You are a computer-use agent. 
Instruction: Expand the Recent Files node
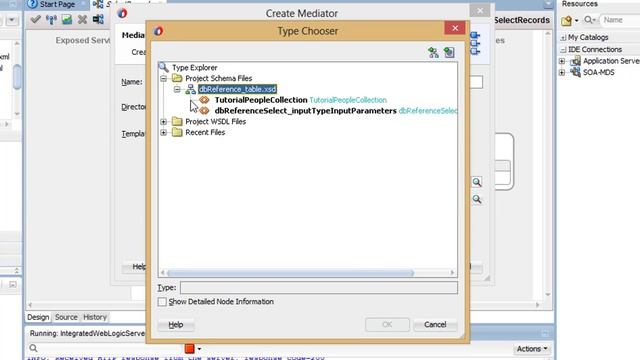click(x=164, y=132)
